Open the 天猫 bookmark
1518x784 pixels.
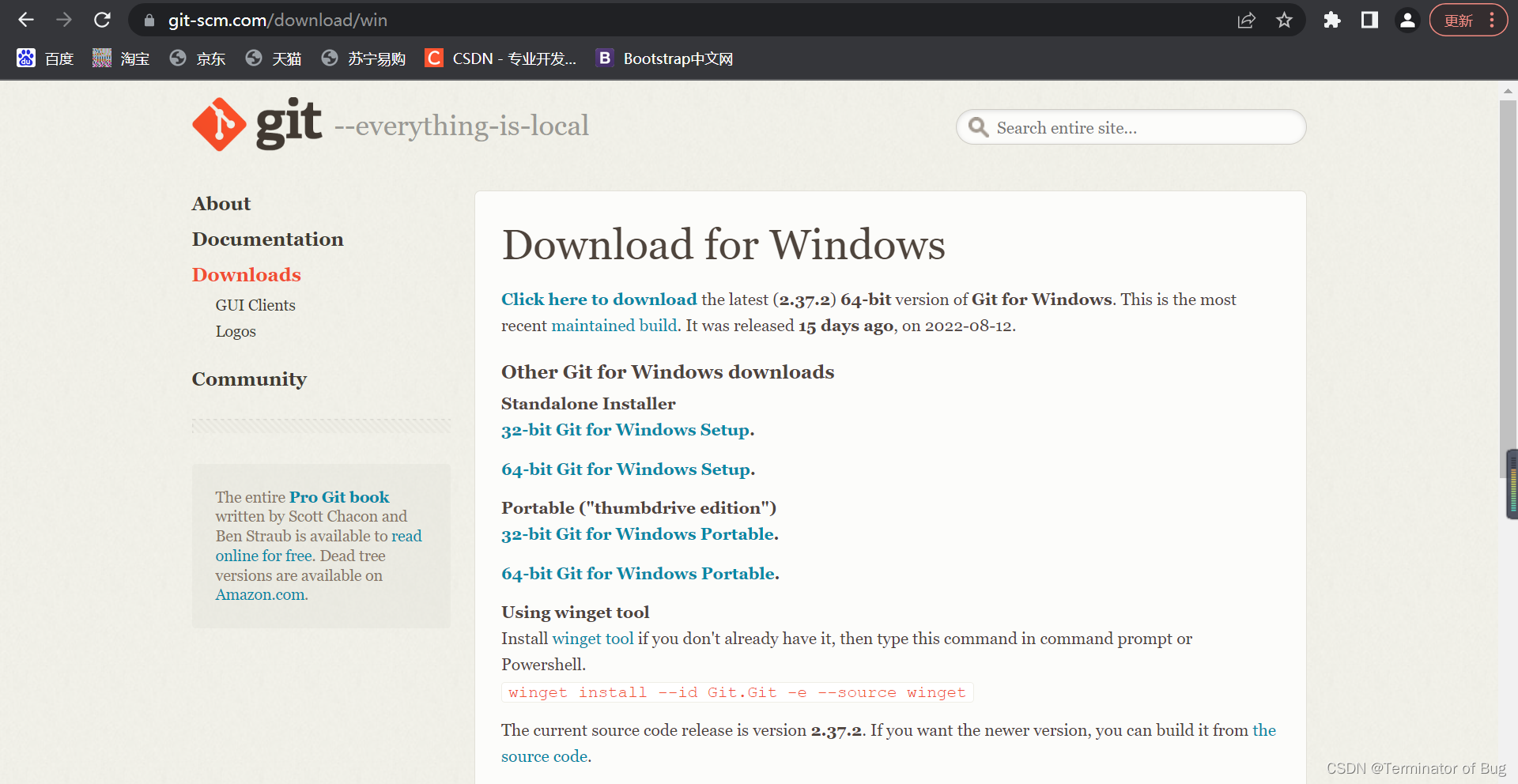point(274,58)
